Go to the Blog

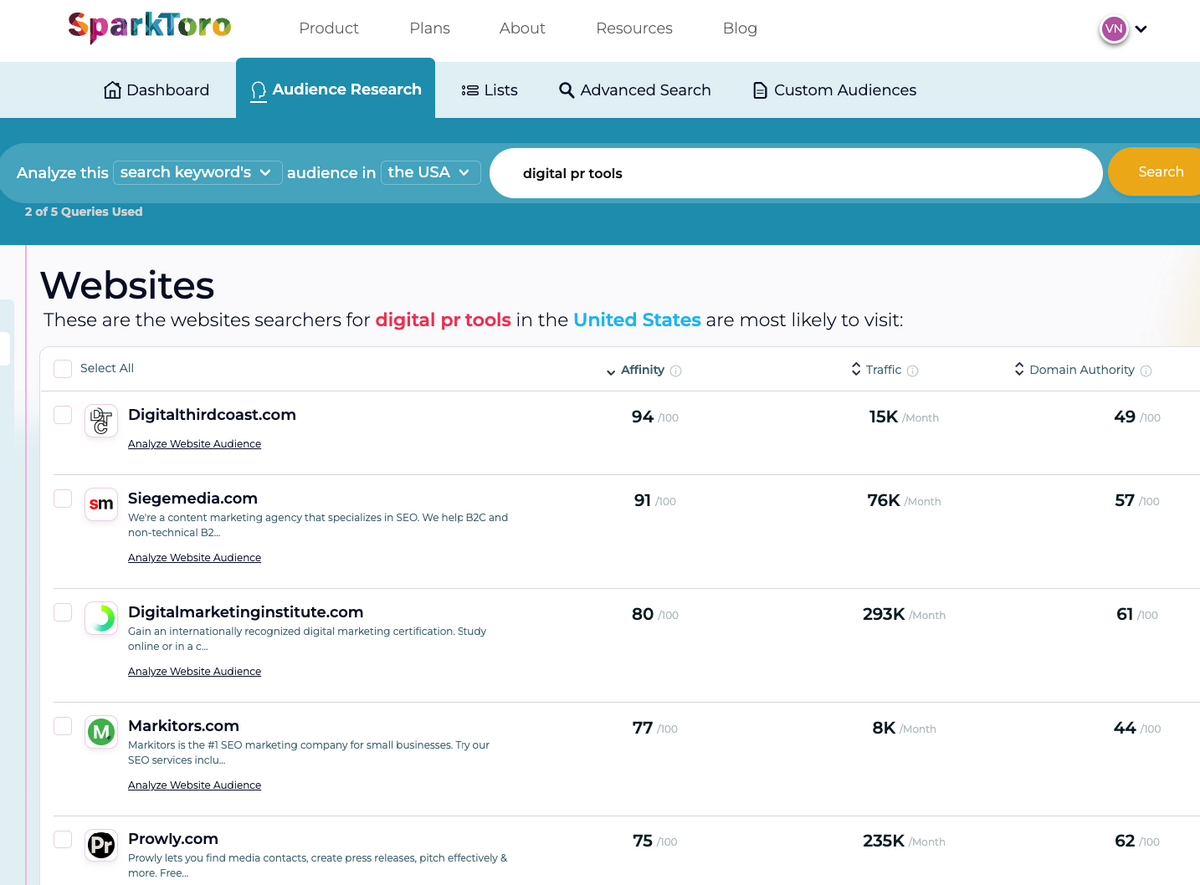pos(740,28)
